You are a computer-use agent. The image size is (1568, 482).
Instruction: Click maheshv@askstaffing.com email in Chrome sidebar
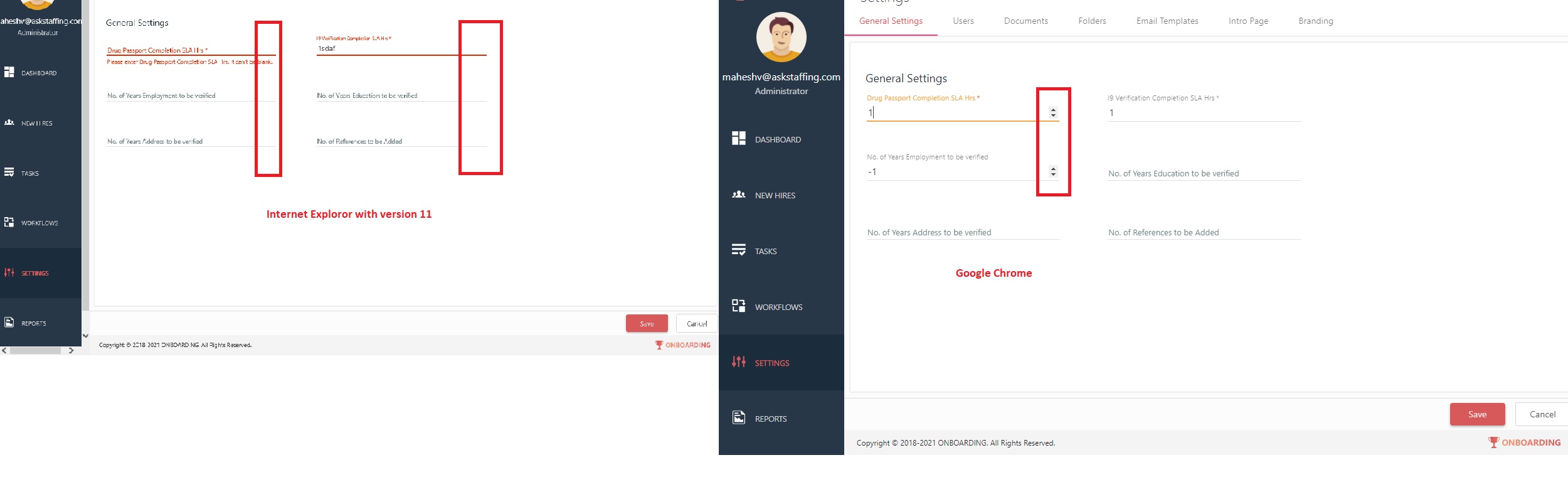click(x=781, y=77)
